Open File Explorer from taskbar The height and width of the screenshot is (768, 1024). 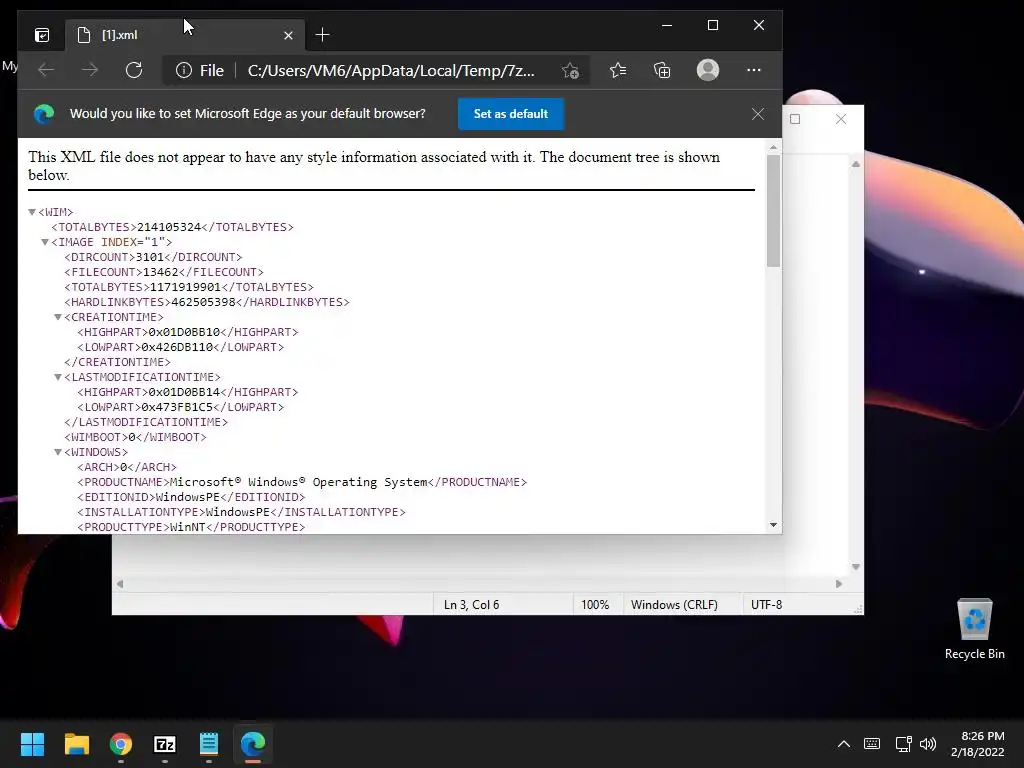pyautogui.click(x=76, y=744)
